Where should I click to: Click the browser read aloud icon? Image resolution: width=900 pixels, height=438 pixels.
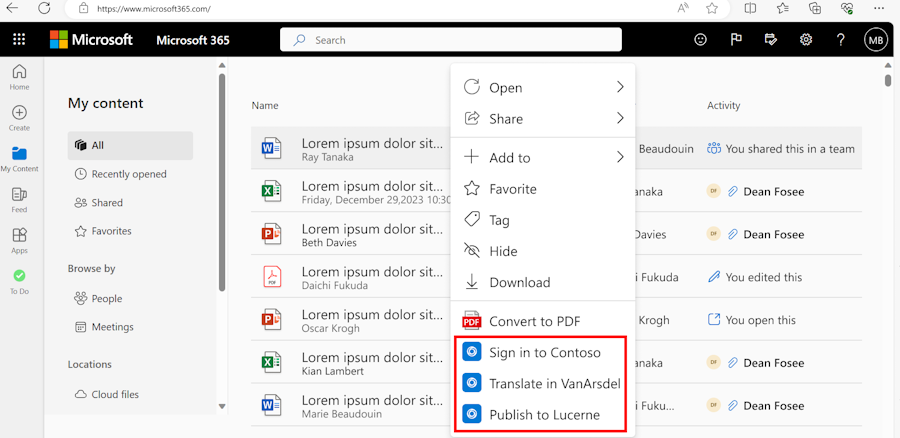pyautogui.click(x=683, y=8)
